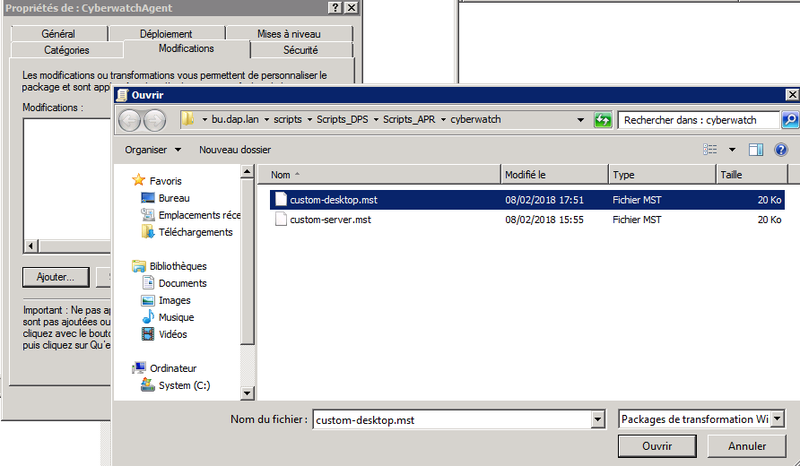
Task: Click the Nouveau dossier button
Action: click(x=235, y=150)
